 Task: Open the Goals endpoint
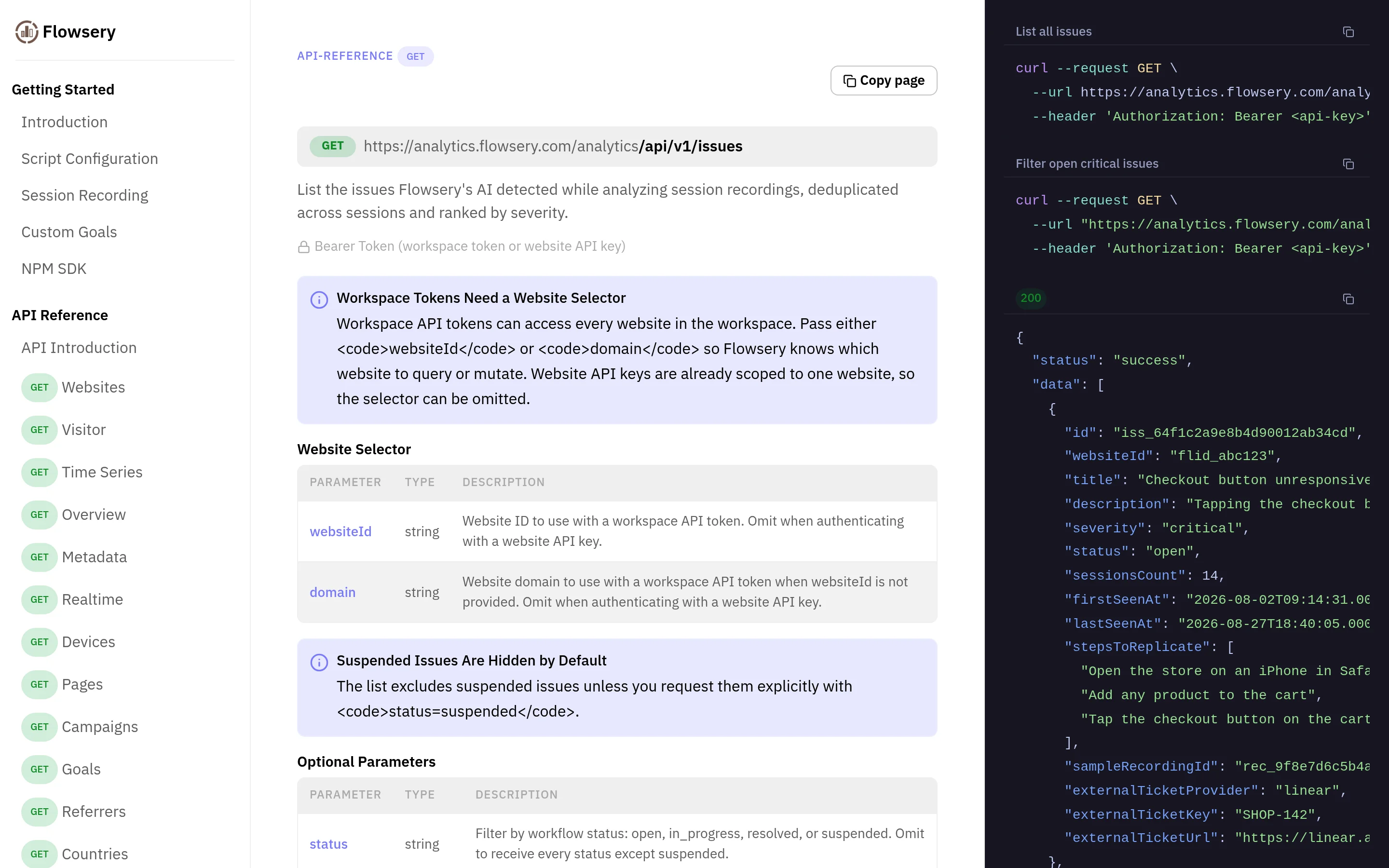coord(61,770)
